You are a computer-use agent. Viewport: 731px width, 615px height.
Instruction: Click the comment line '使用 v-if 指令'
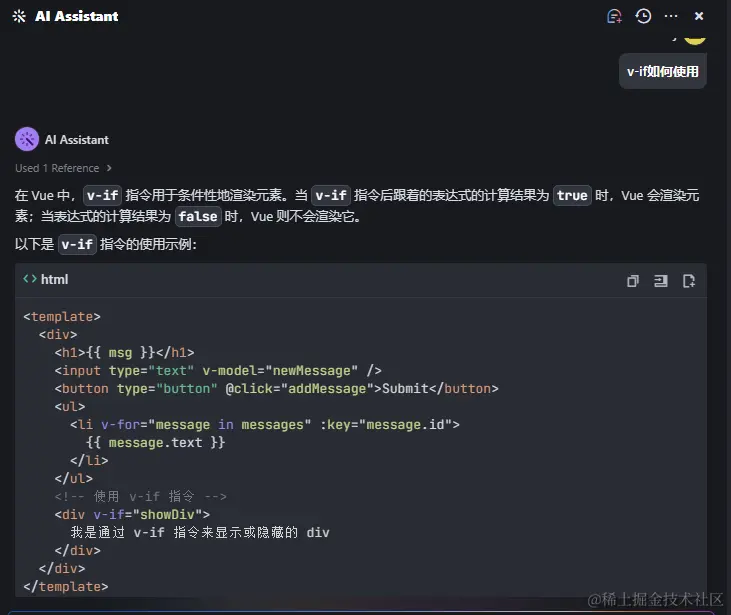click(140, 497)
